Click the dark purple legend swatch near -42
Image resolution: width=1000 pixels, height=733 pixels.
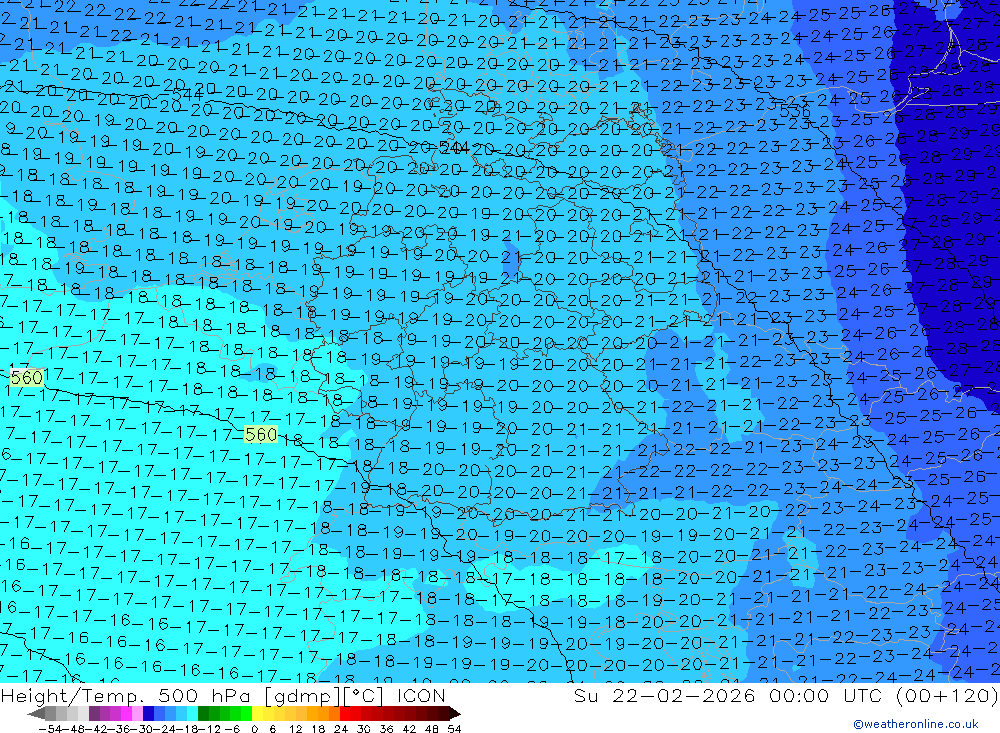[94, 713]
